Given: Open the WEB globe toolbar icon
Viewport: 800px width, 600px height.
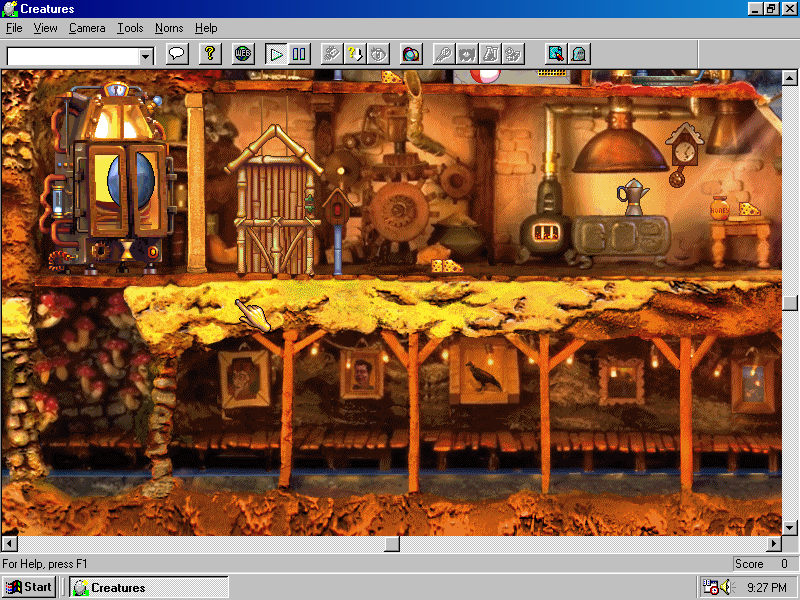Looking at the screenshot, I should (x=243, y=54).
